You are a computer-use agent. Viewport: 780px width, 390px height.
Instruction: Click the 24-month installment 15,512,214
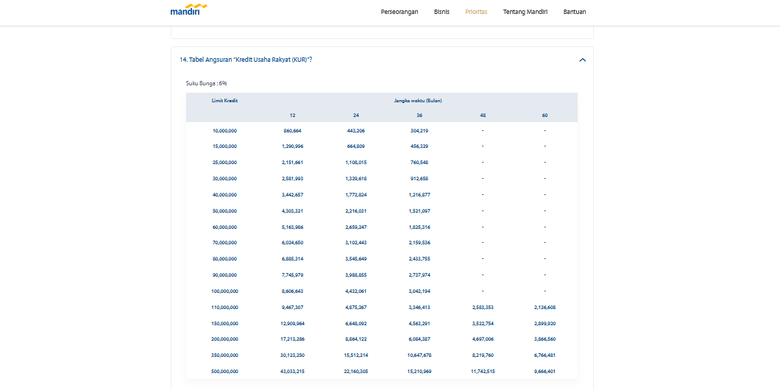356,355
